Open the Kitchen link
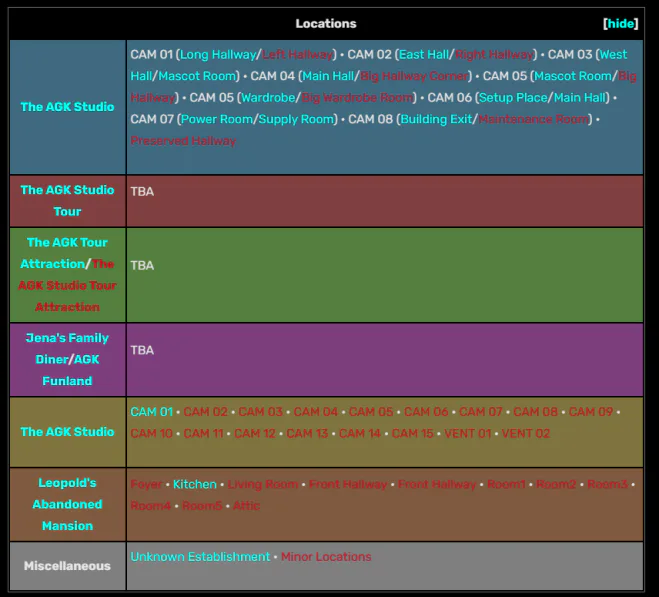The height and width of the screenshot is (597, 659). coord(195,484)
